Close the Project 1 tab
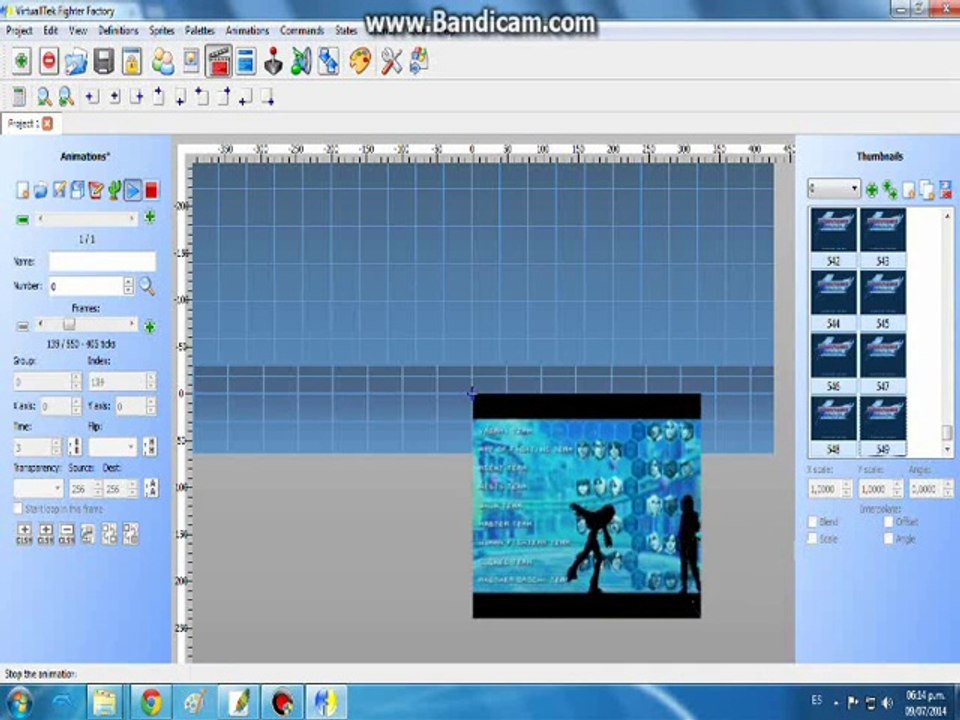The width and height of the screenshot is (960, 720). 47,124
